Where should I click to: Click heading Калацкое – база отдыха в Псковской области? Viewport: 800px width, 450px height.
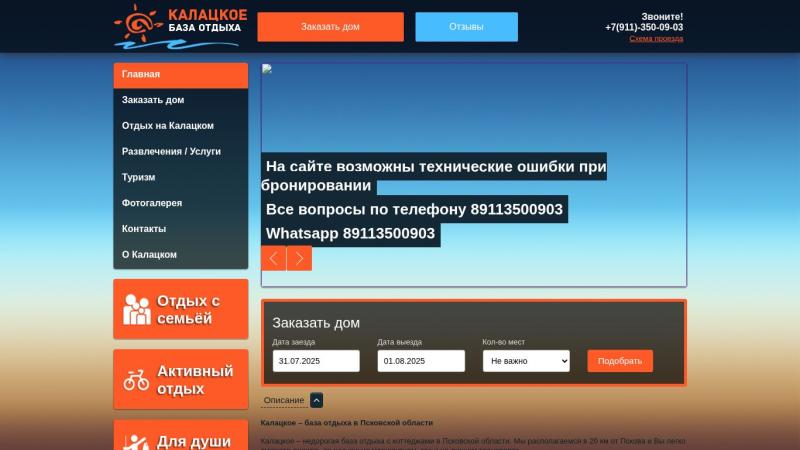click(x=347, y=423)
